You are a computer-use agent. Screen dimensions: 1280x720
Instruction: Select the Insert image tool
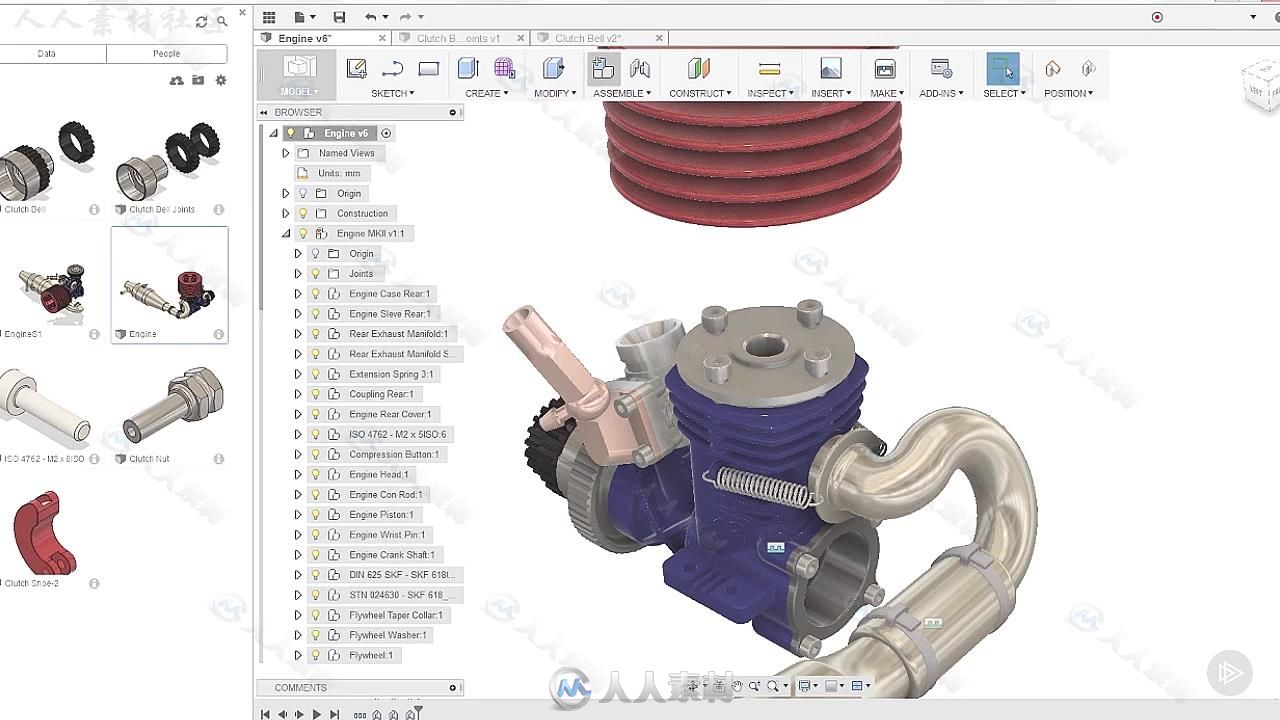[x=830, y=68]
